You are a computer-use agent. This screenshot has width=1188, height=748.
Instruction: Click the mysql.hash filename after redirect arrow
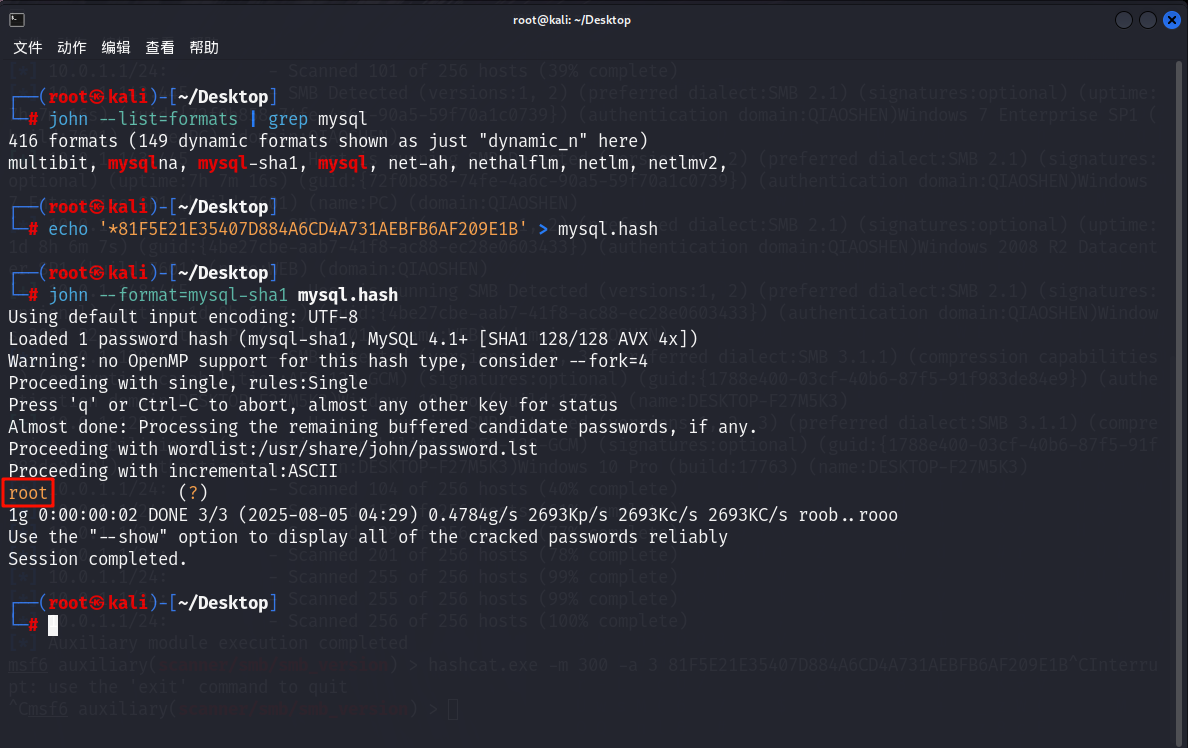pos(607,229)
